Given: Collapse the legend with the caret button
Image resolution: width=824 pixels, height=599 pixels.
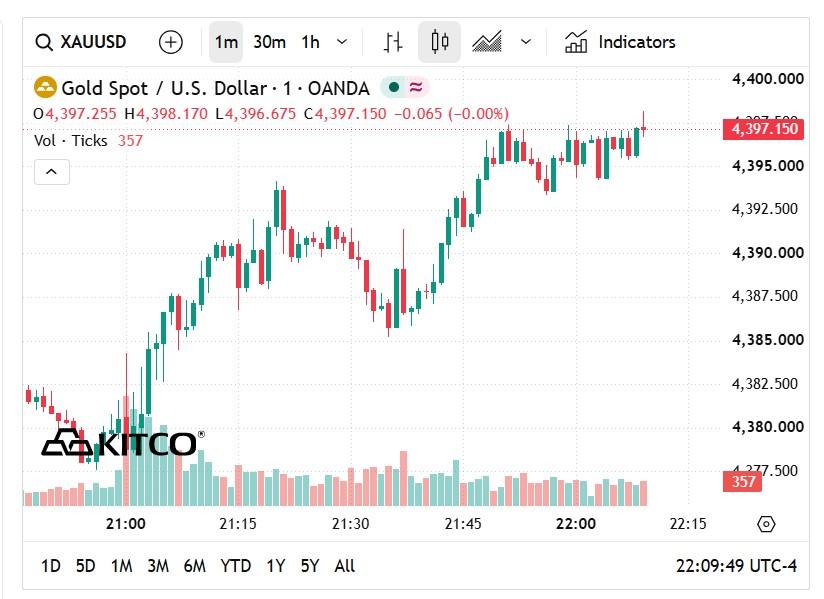Looking at the screenshot, I should [52, 172].
